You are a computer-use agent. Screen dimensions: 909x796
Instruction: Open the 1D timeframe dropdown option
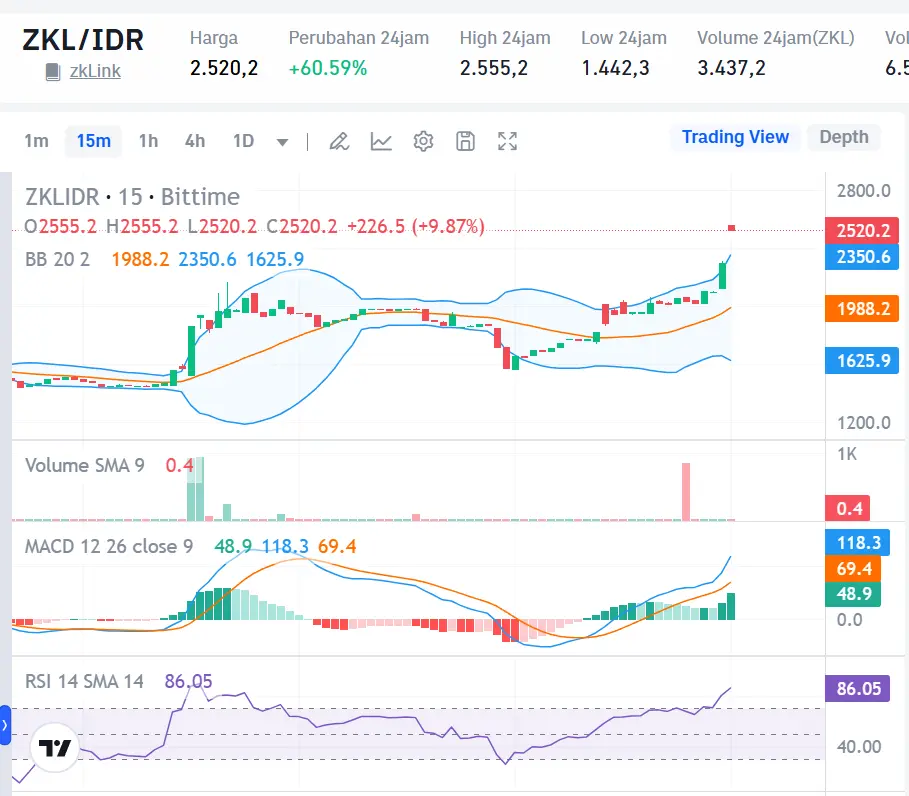point(243,141)
